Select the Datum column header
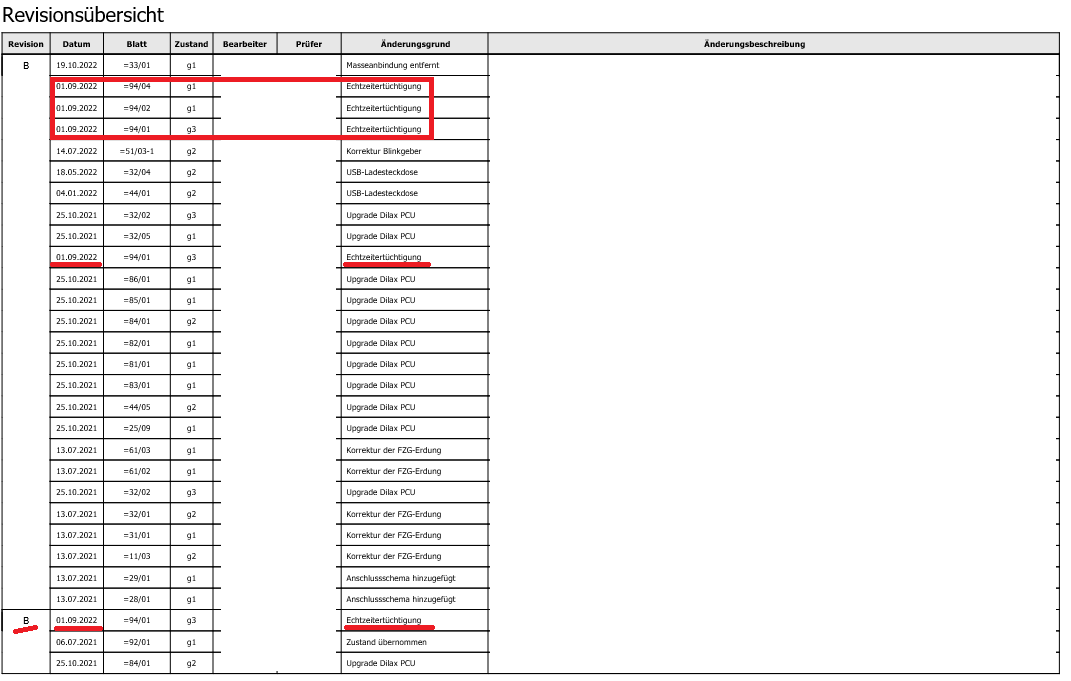The width and height of the screenshot is (1071, 681). click(x=76, y=44)
